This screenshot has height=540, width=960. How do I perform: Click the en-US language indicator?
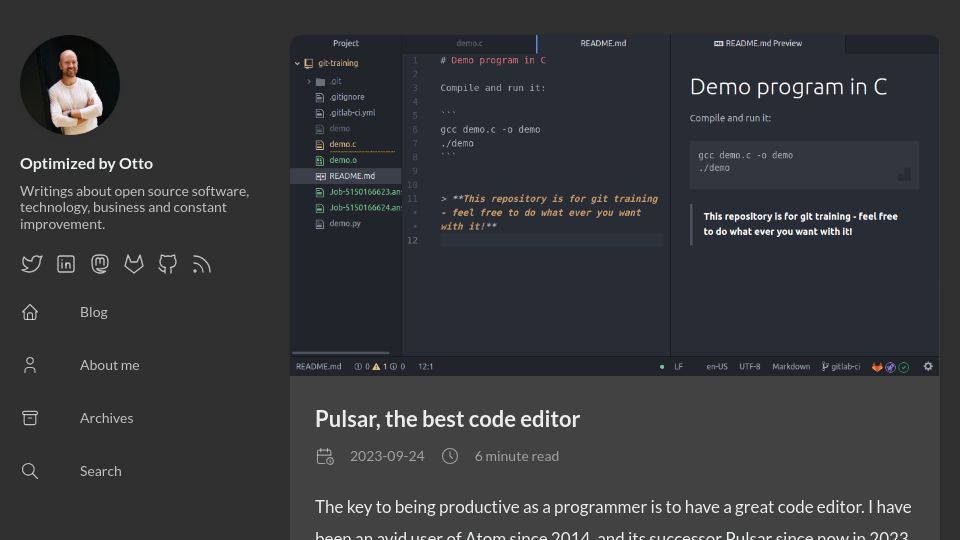click(717, 367)
